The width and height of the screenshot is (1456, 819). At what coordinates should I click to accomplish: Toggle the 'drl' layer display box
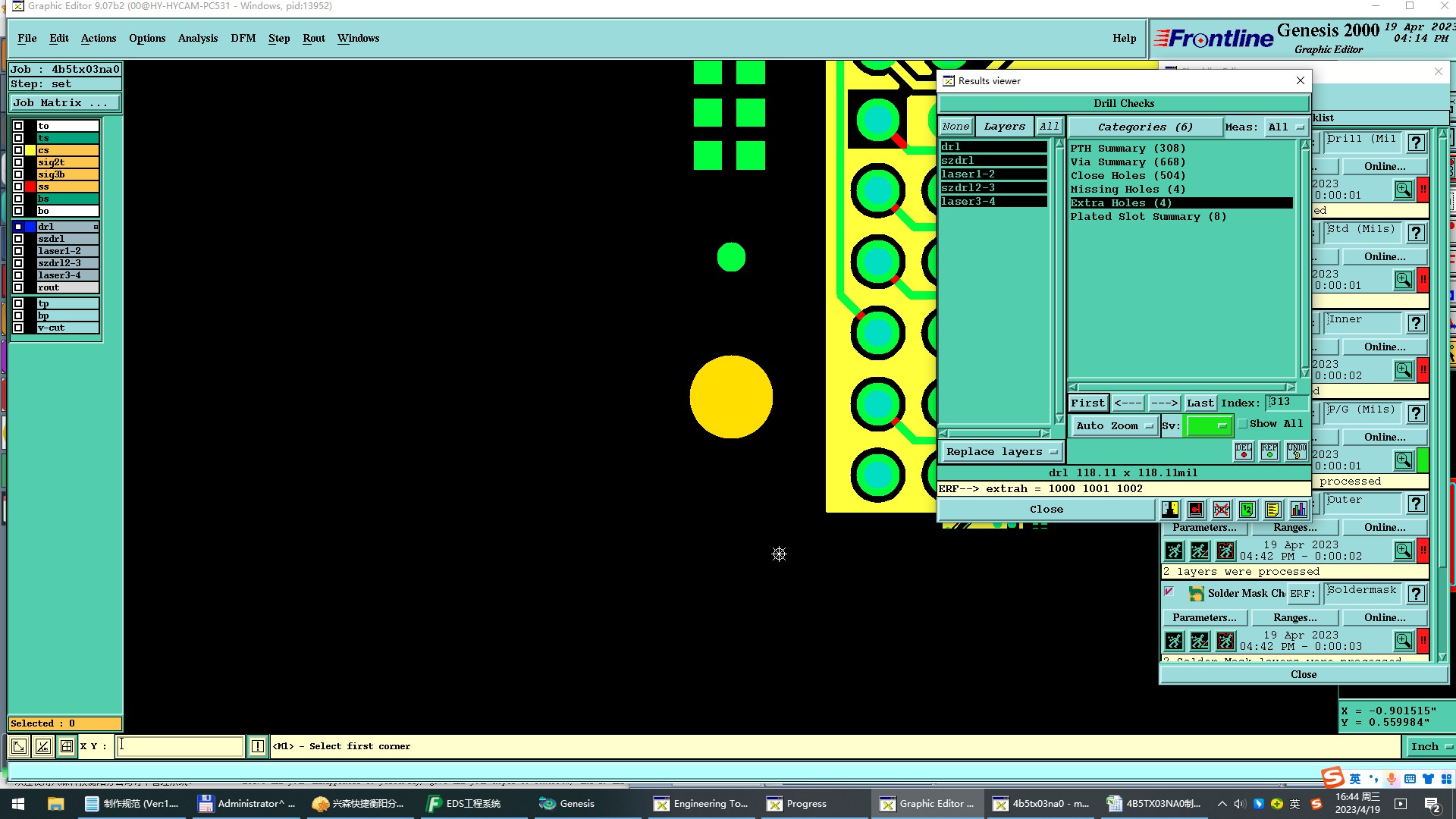click(x=18, y=227)
